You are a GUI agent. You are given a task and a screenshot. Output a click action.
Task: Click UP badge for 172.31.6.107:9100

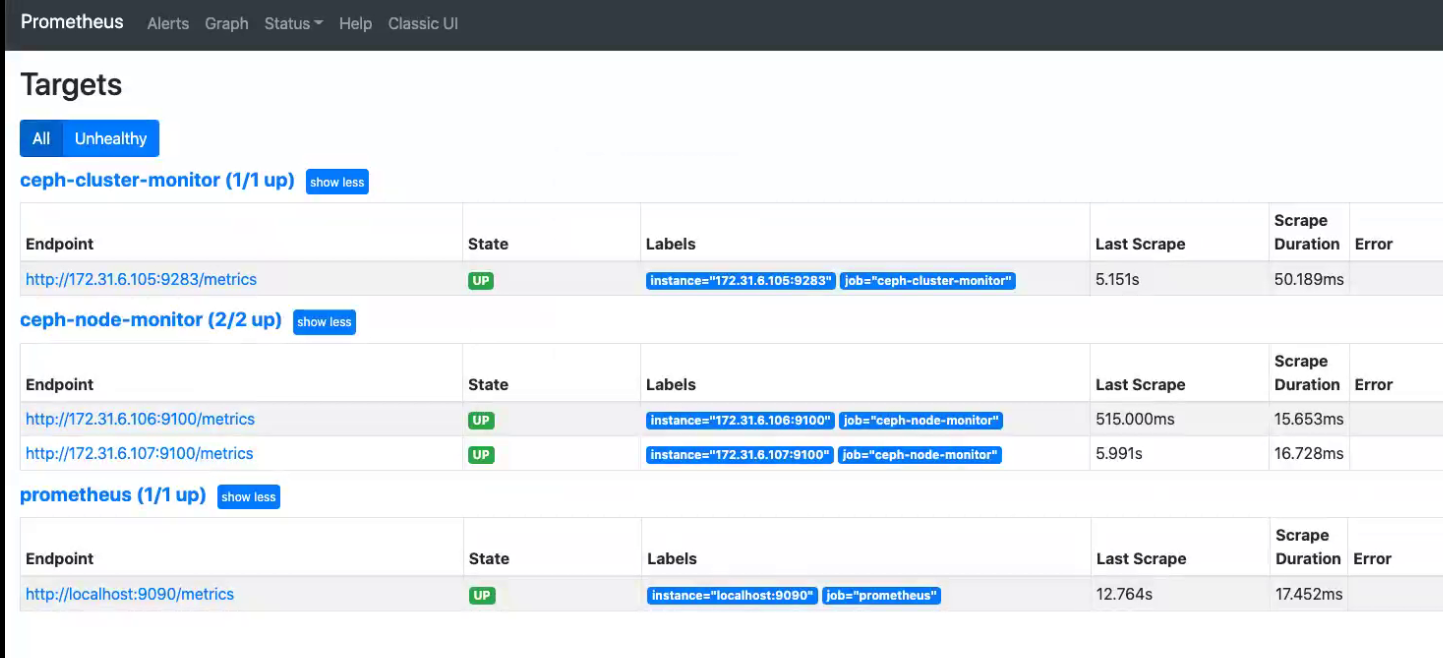pyautogui.click(x=481, y=455)
